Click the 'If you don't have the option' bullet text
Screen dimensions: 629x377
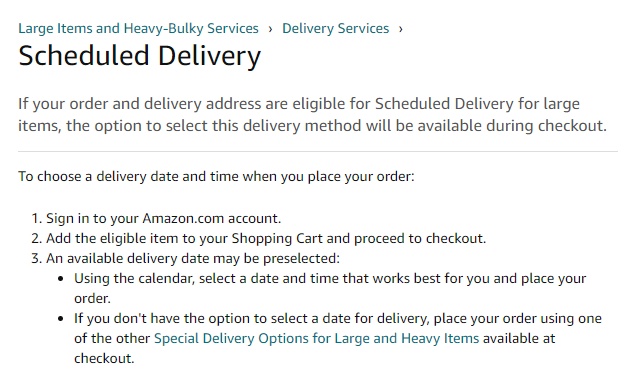click(x=338, y=338)
